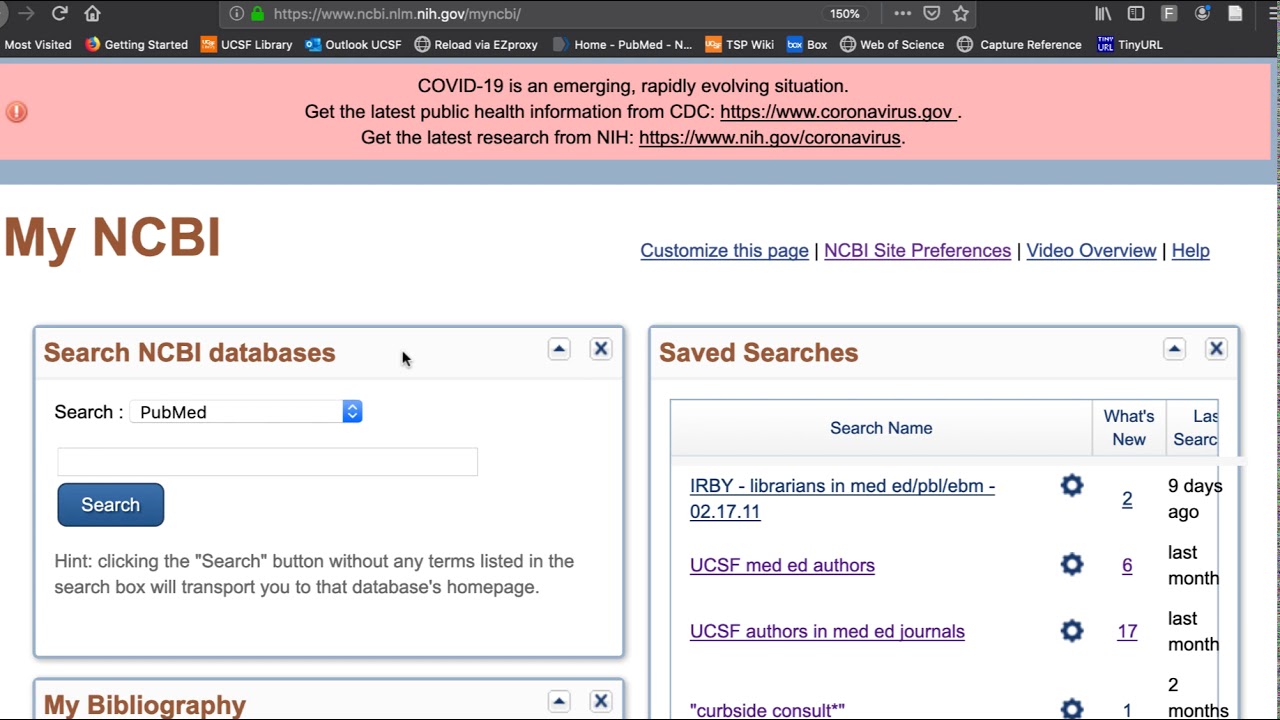The height and width of the screenshot is (720, 1280).
Task: Toggle the browser sidebar icon
Action: (1136, 14)
